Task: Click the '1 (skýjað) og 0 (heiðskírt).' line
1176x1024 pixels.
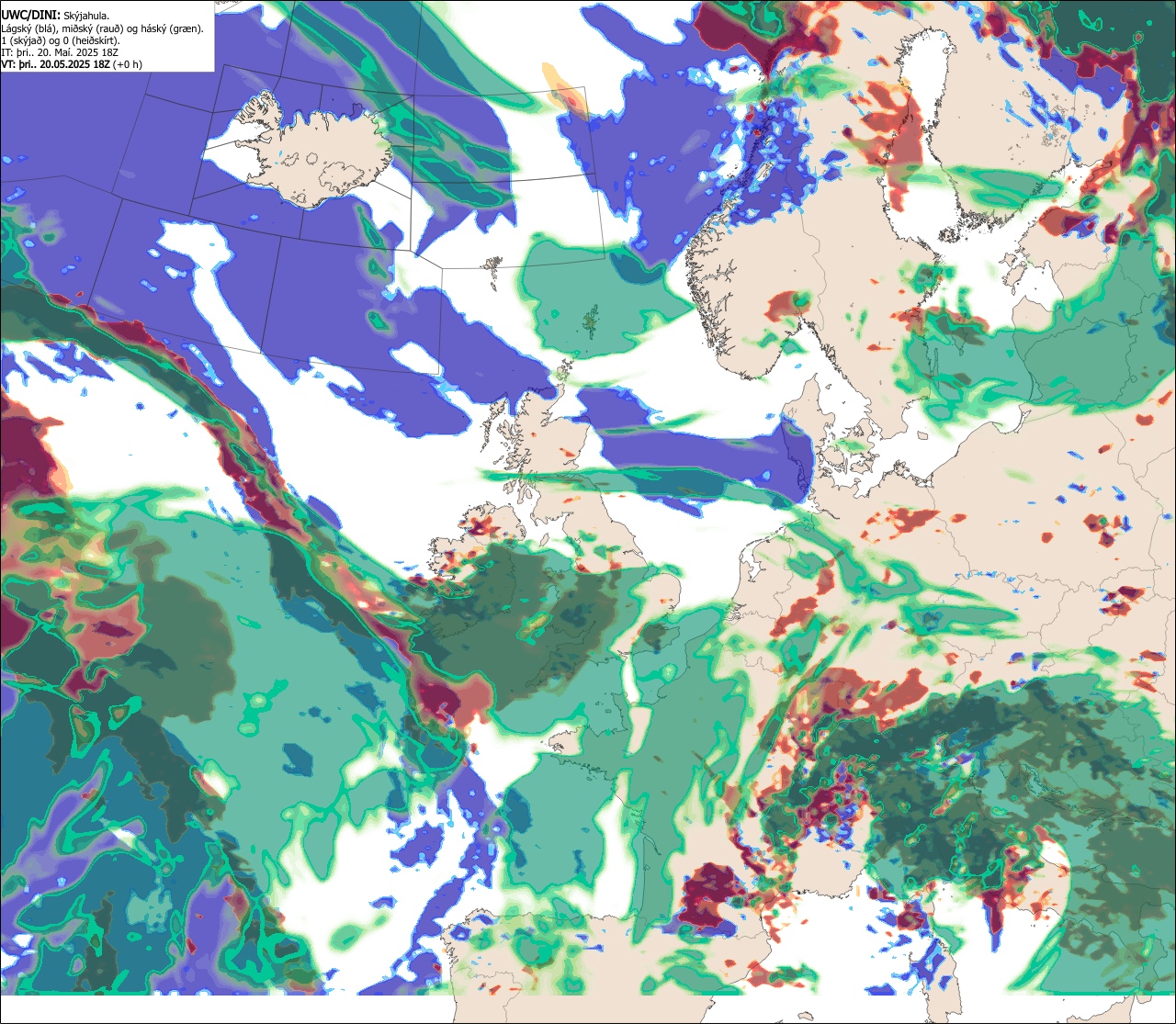Action: pos(61,40)
